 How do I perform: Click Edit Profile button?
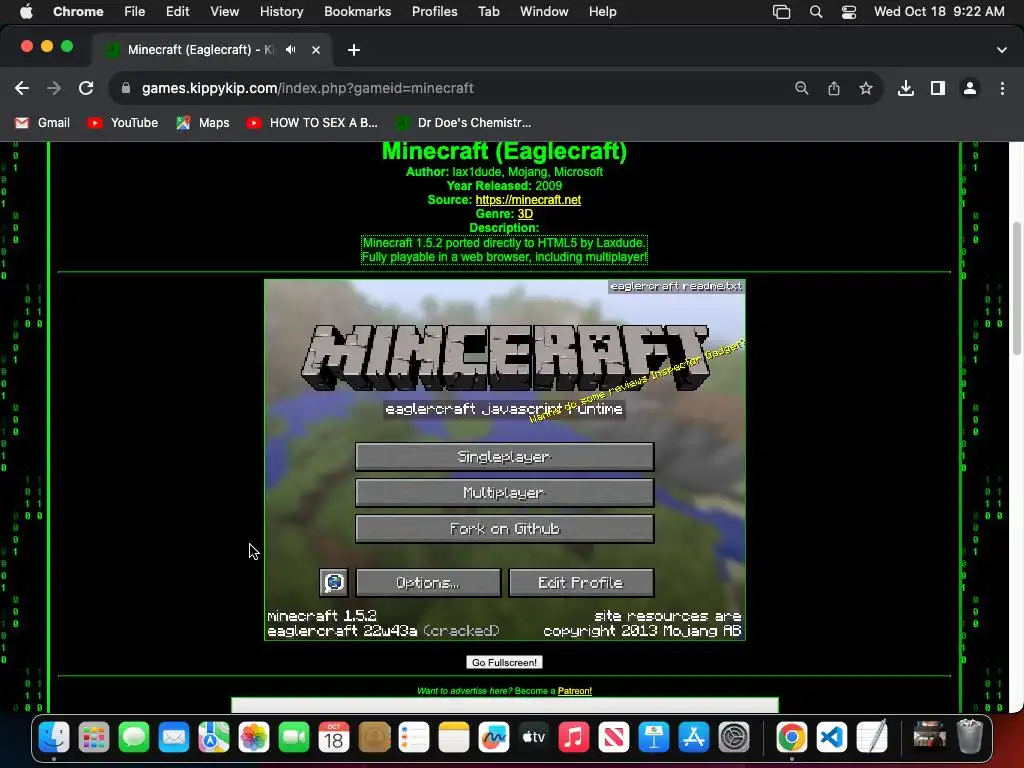[581, 583]
